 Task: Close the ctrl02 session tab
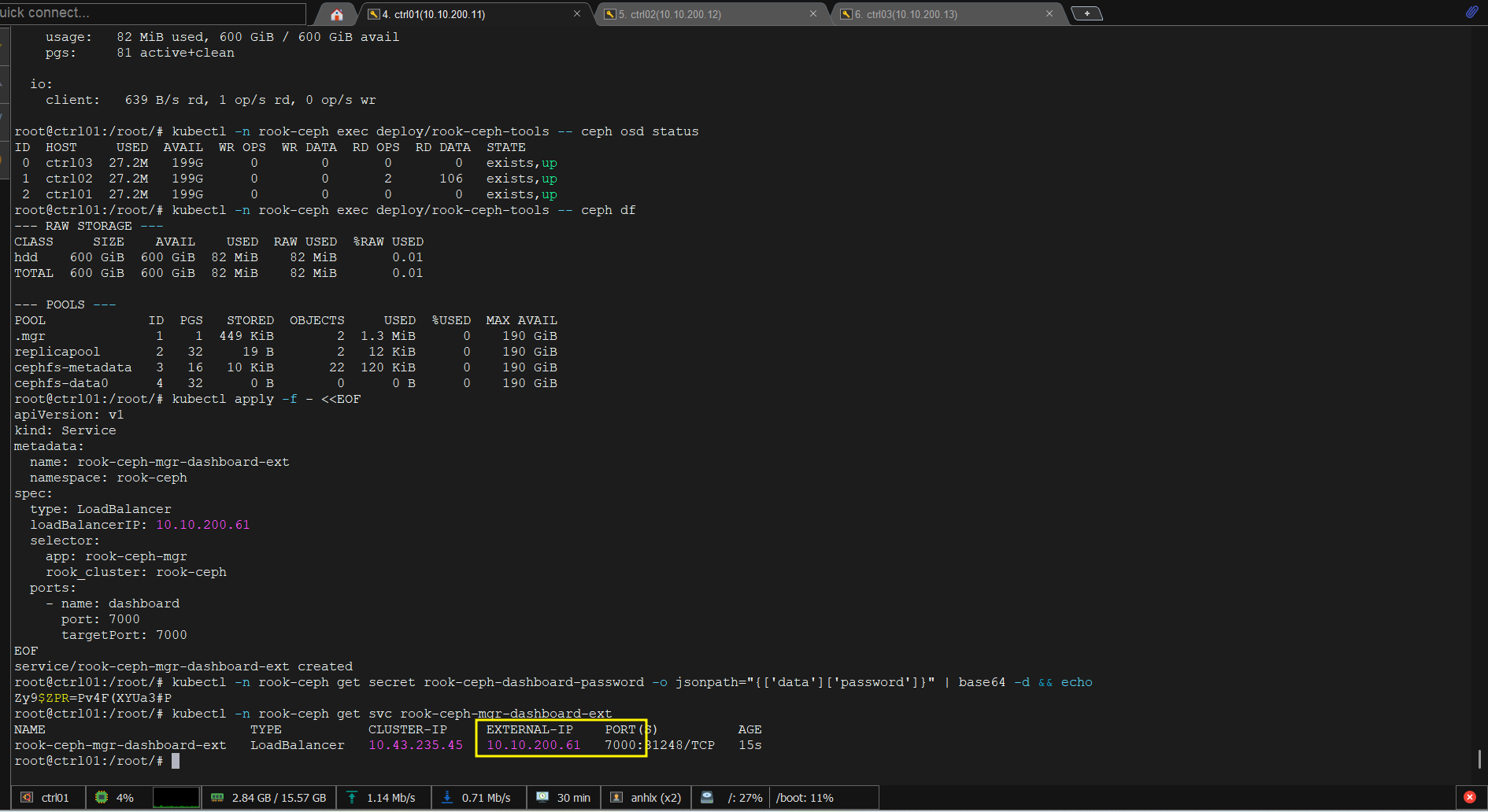pos(813,14)
